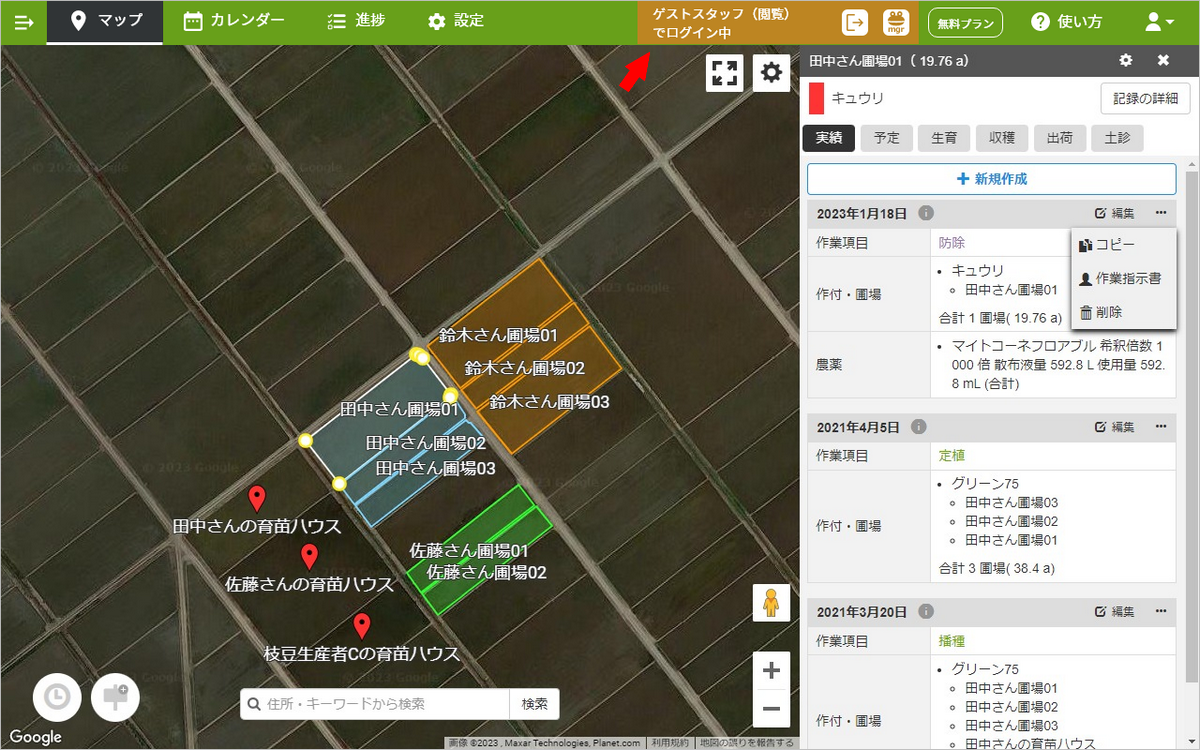Click info icon beside 2021年4月5日
1200x750 pixels.
(919, 427)
